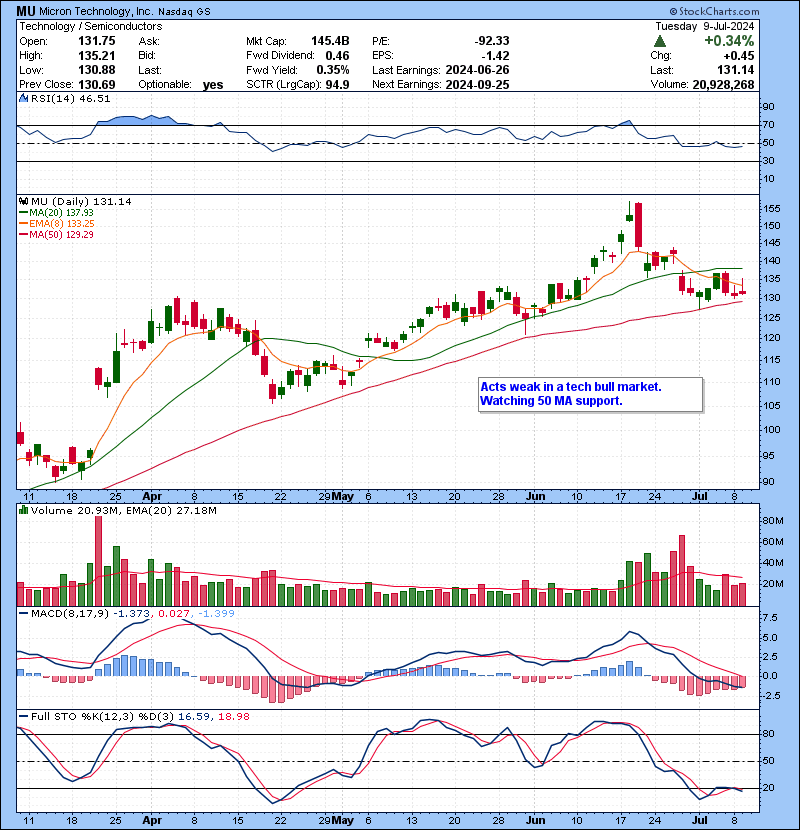
Task: Click the Prev Close value 130.69
Action: point(96,84)
